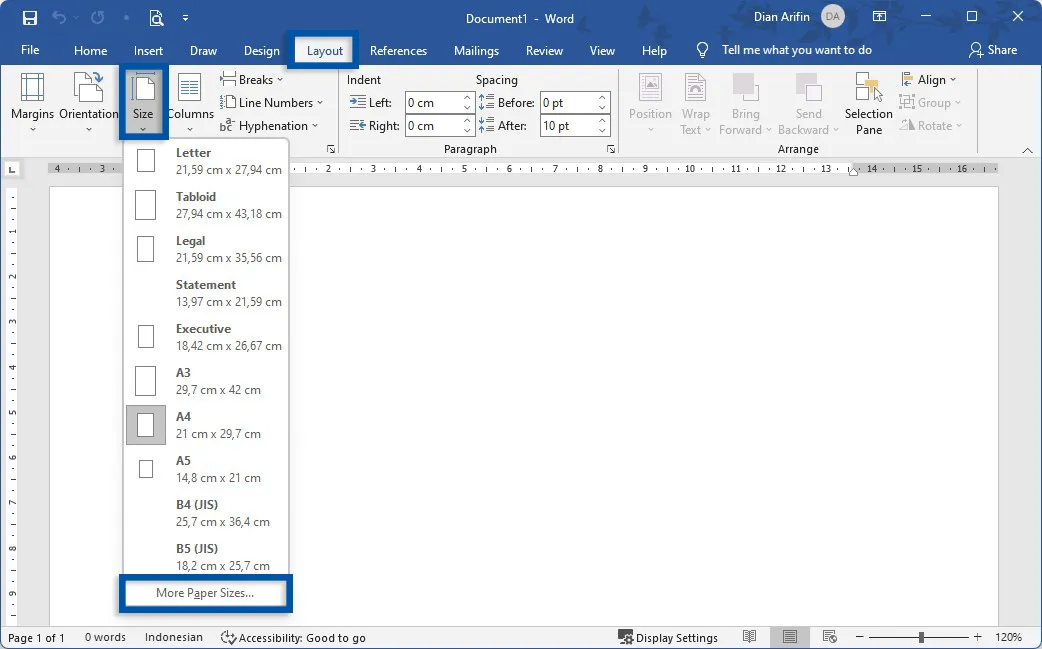The width and height of the screenshot is (1042, 649).
Task: Open the Wrap Text options
Action: [x=695, y=100]
